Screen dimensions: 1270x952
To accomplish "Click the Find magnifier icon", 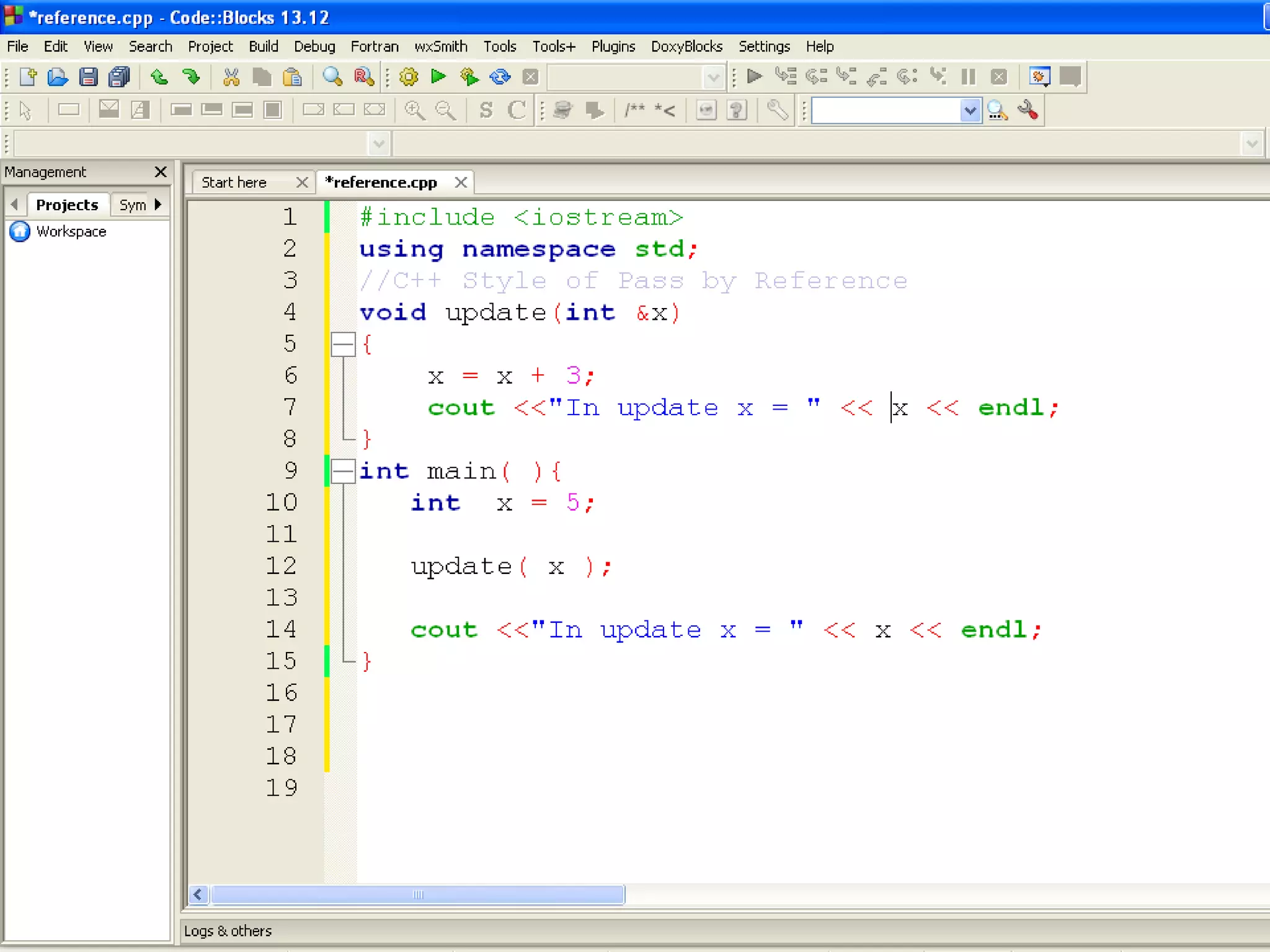I will [x=332, y=77].
